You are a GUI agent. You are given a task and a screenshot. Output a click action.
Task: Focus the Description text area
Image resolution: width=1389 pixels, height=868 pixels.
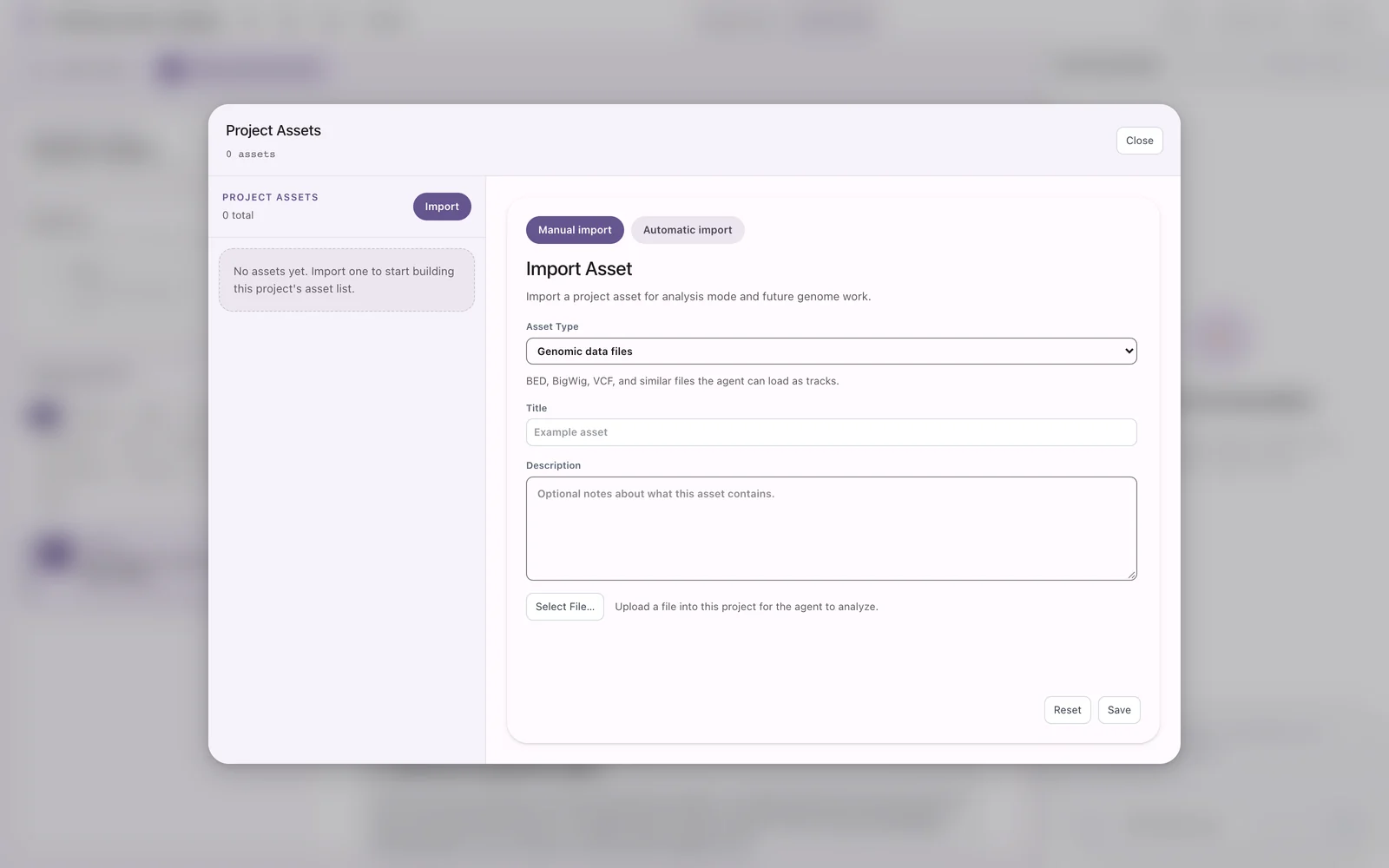(831, 529)
